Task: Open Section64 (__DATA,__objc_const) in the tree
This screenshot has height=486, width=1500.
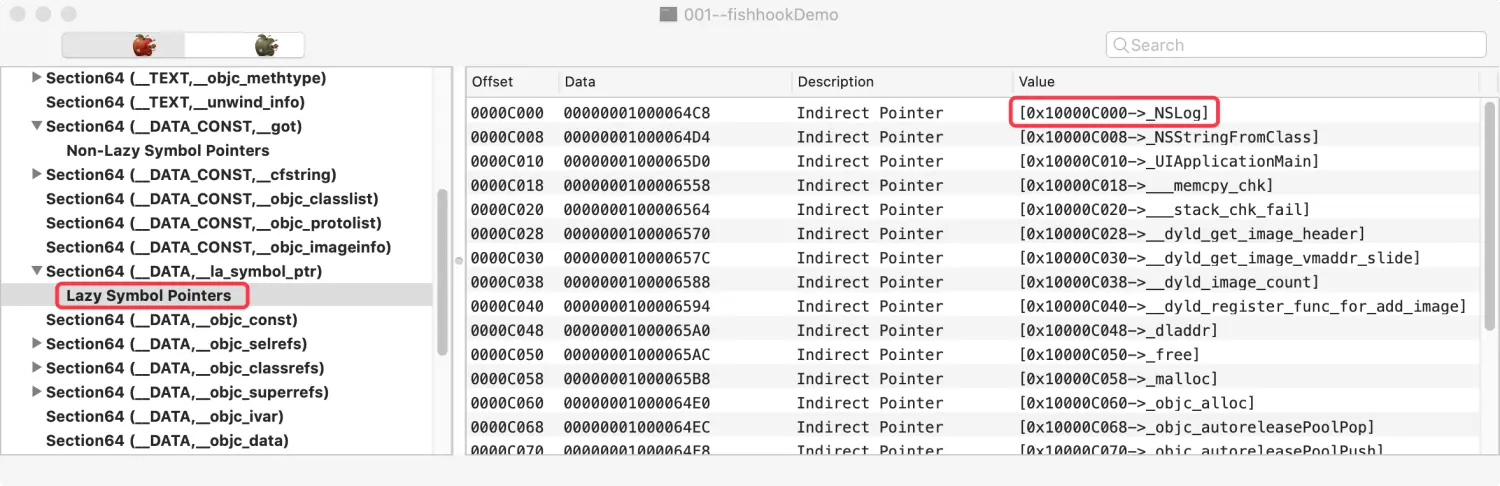Action: coord(171,320)
